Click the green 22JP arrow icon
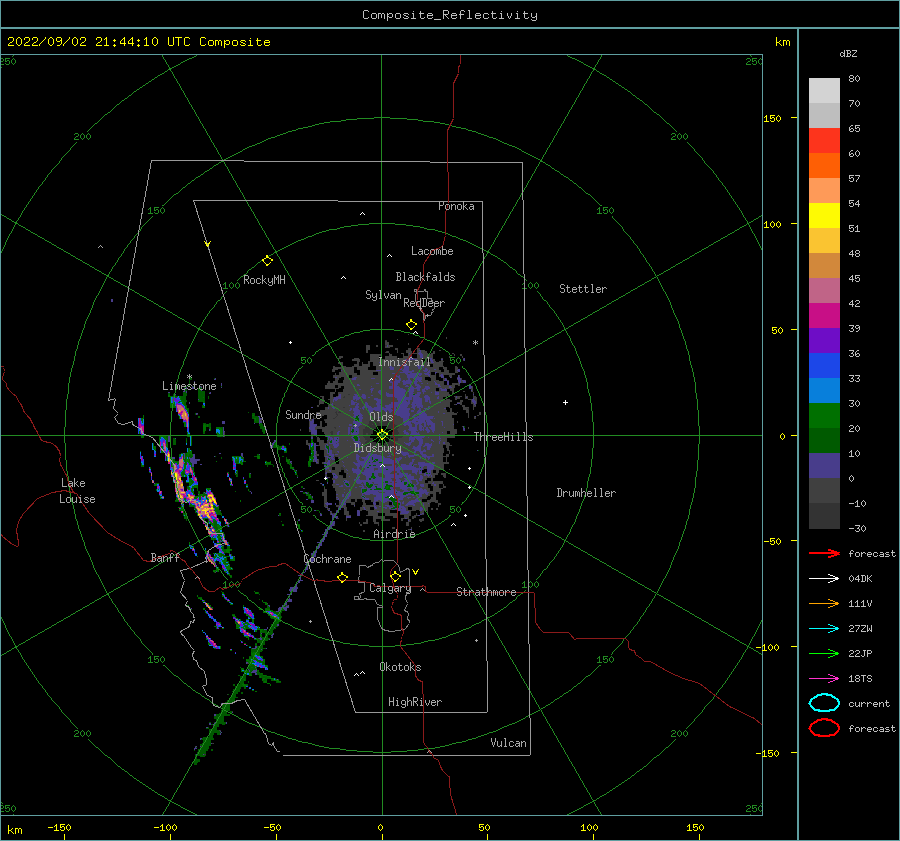 pos(824,653)
